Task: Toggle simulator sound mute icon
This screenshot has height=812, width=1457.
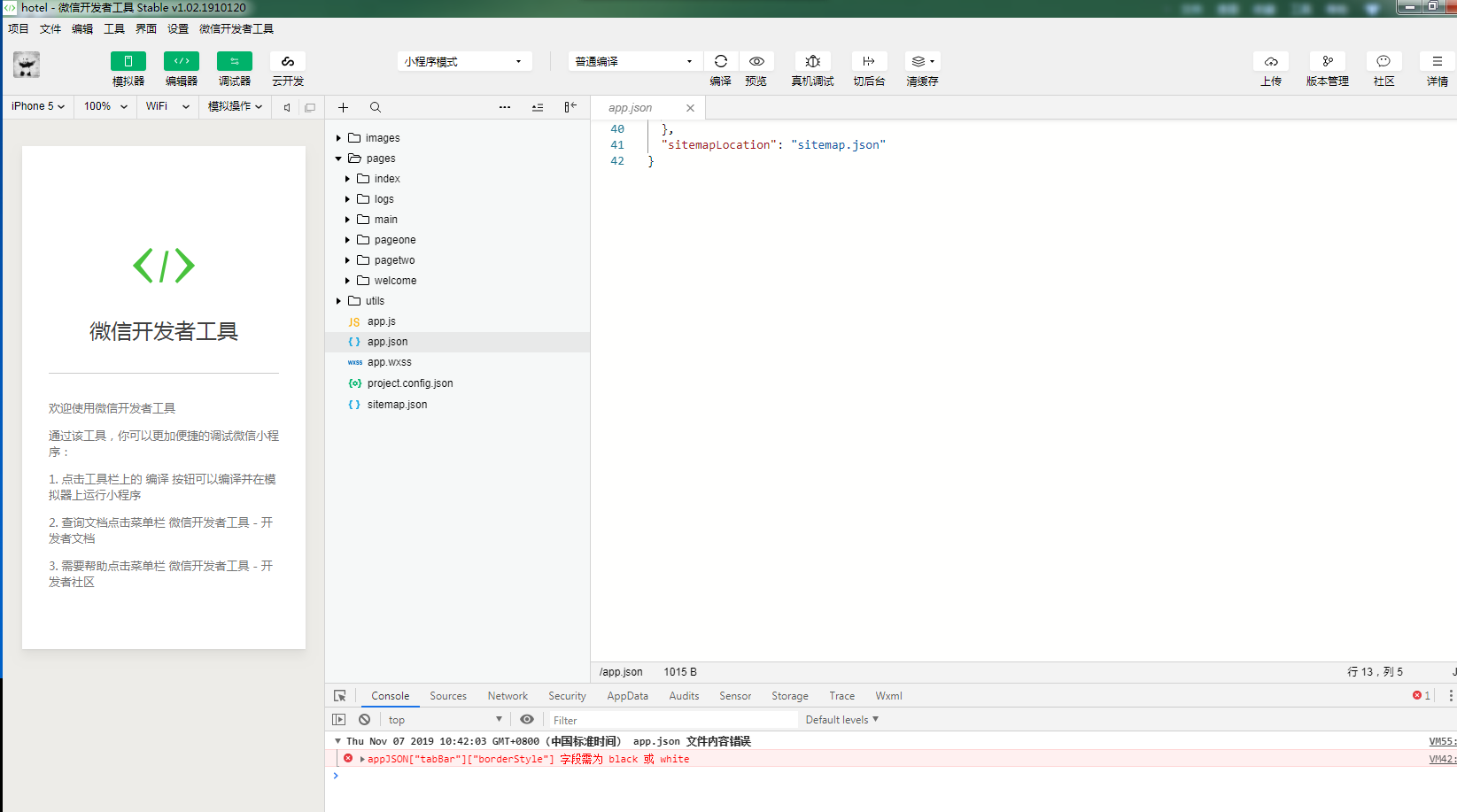Action: click(x=287, y=107)
